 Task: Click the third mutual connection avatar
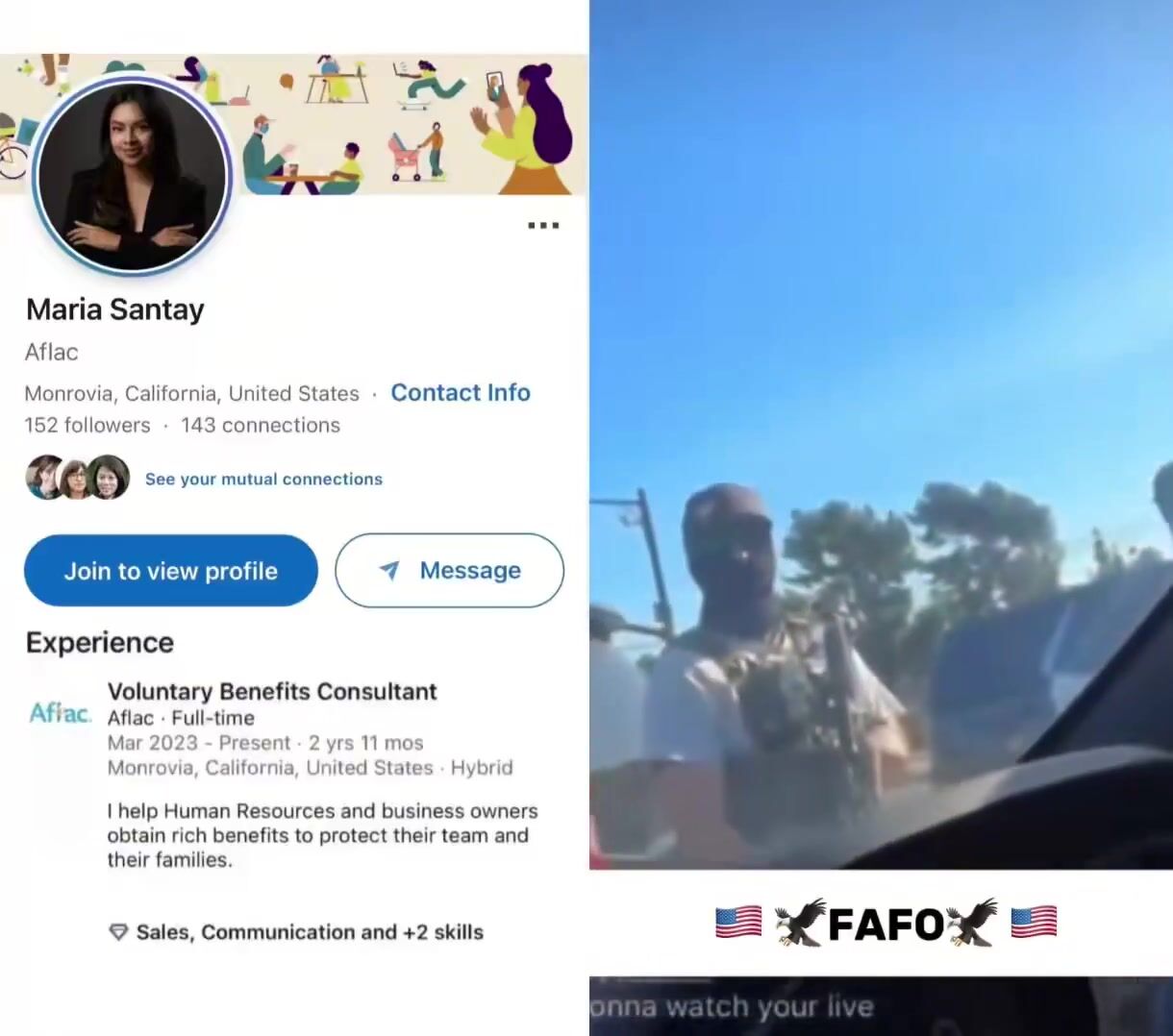(108, 478)
